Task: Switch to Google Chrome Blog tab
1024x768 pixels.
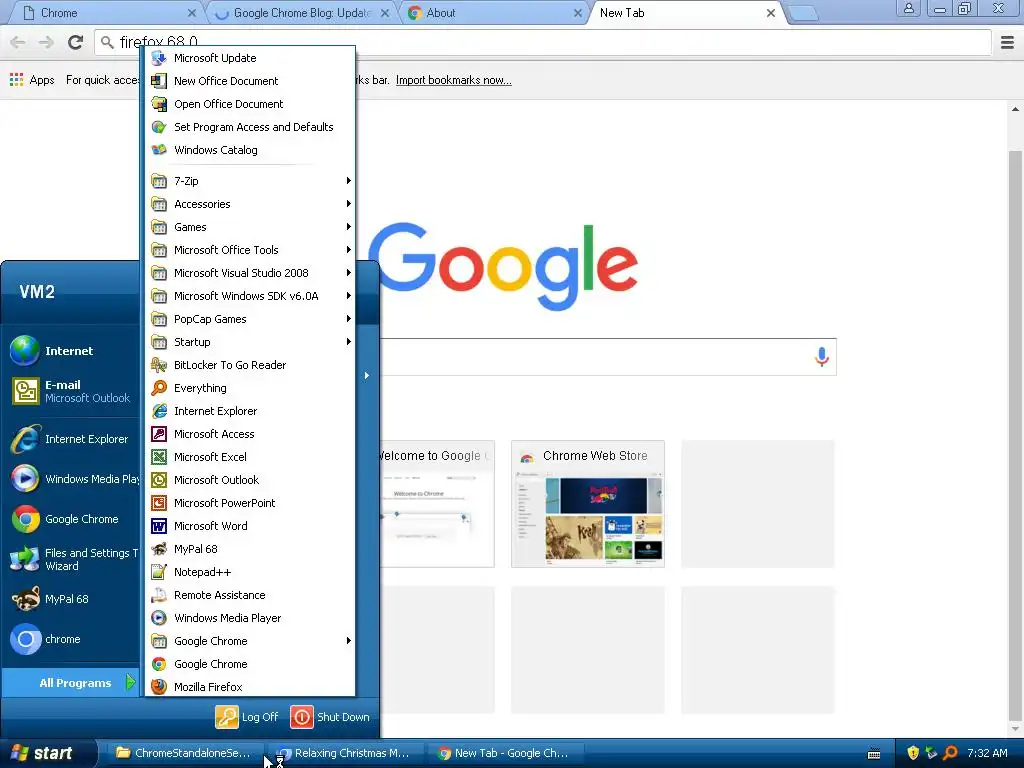Action: [x=303, y=13]
